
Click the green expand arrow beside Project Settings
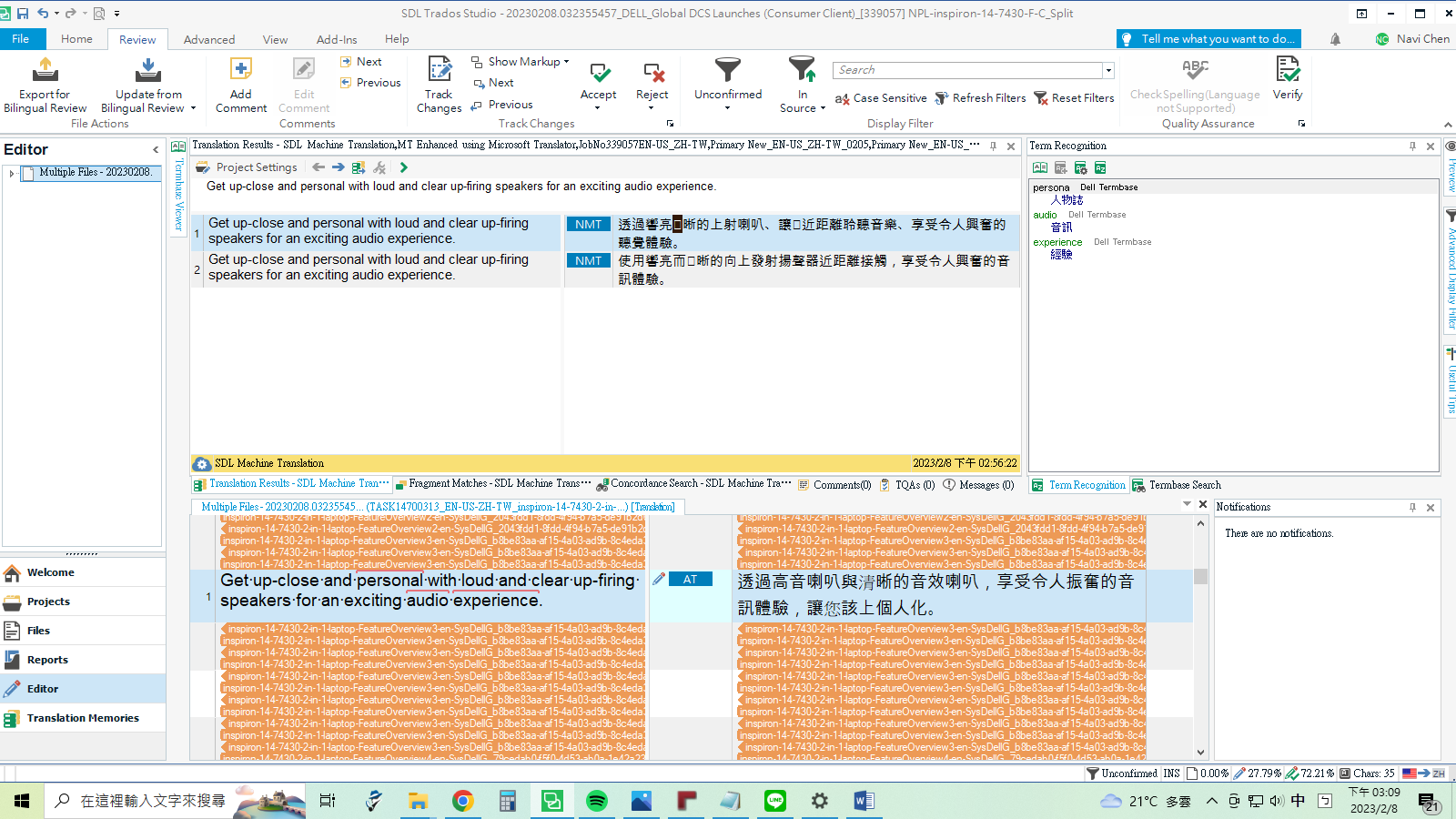(404, 167)
